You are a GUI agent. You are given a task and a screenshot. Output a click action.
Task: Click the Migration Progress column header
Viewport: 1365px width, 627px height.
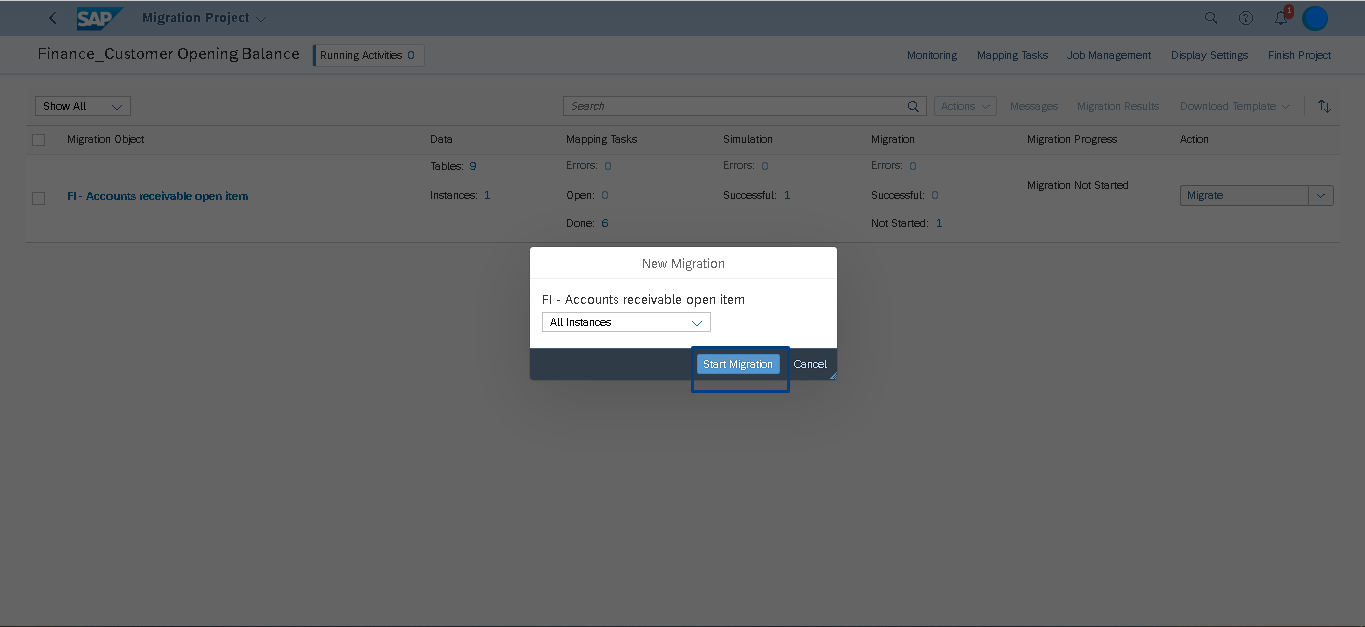point(1072,139)
